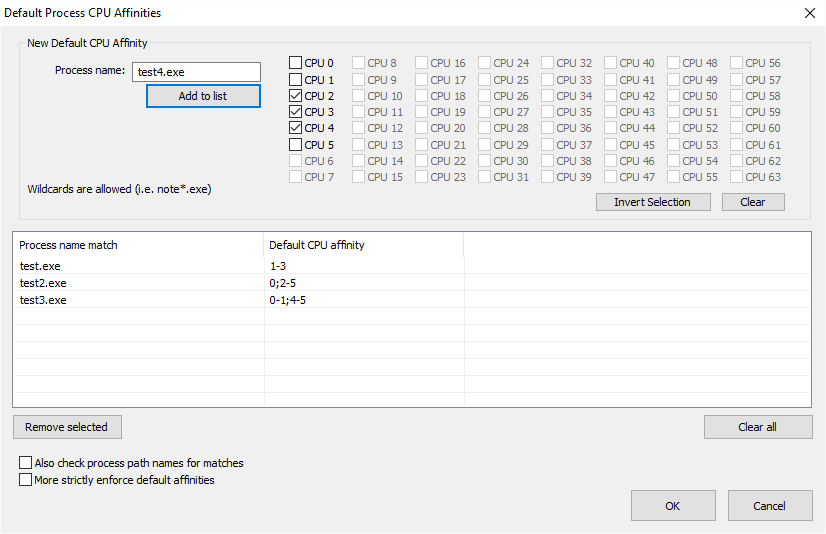The width and height of the screenshot is (826, 534).
Task: Click Clear button beside Invert Selection
Action: pos(753,202)
